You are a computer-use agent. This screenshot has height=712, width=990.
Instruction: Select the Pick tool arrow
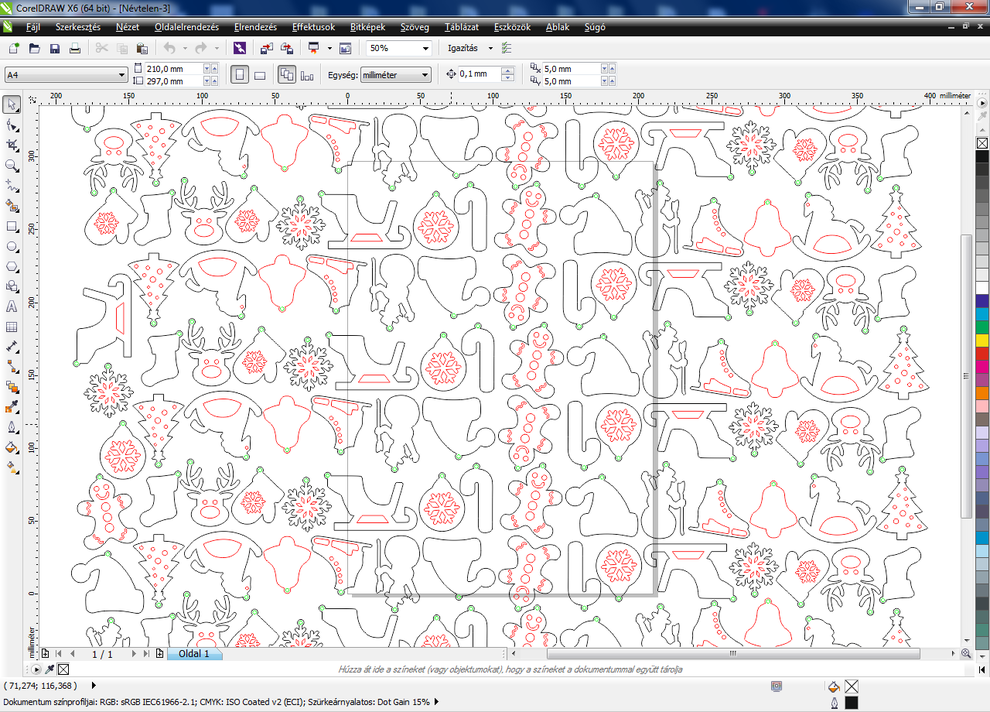(11, 105)
